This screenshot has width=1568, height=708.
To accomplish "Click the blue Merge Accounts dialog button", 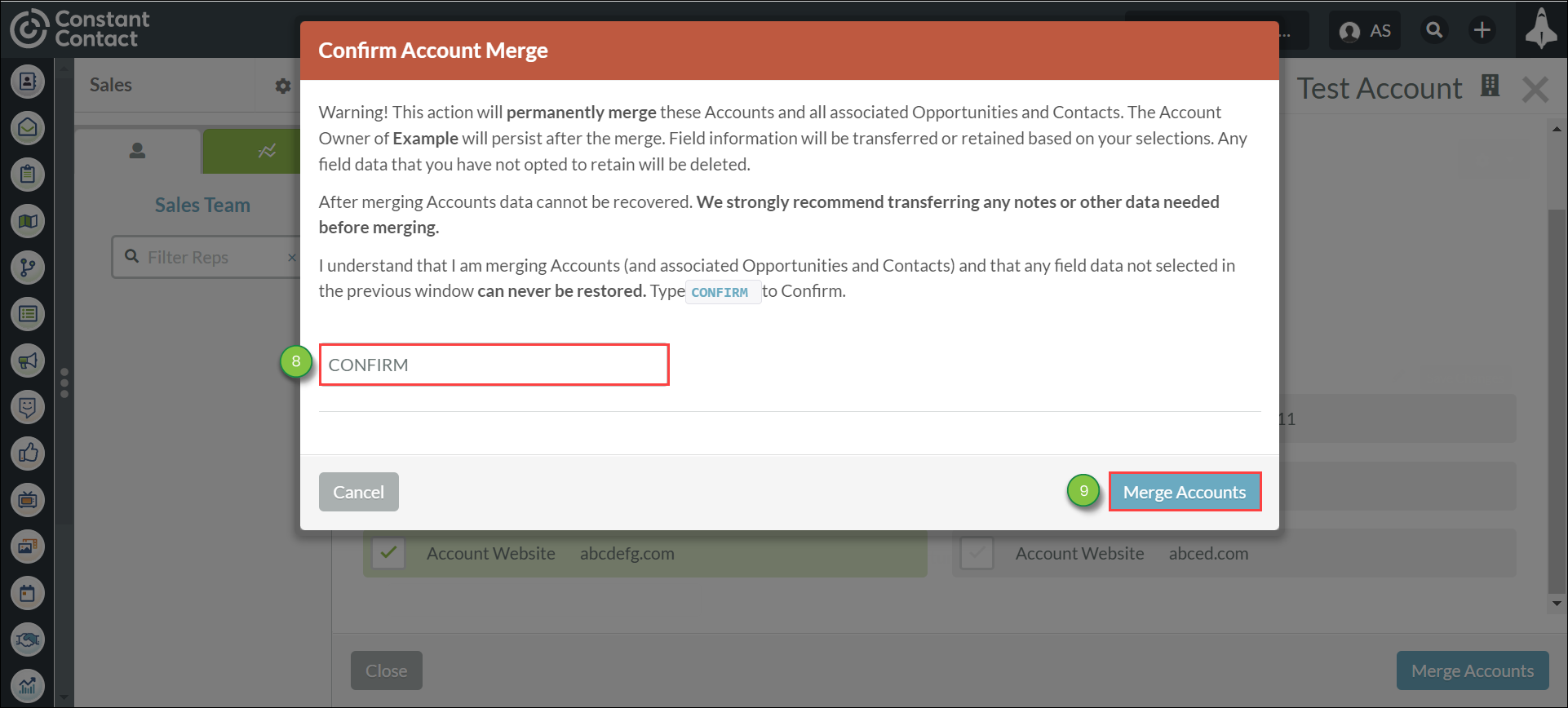I will pyautogui.click(x=1184, y=492).
